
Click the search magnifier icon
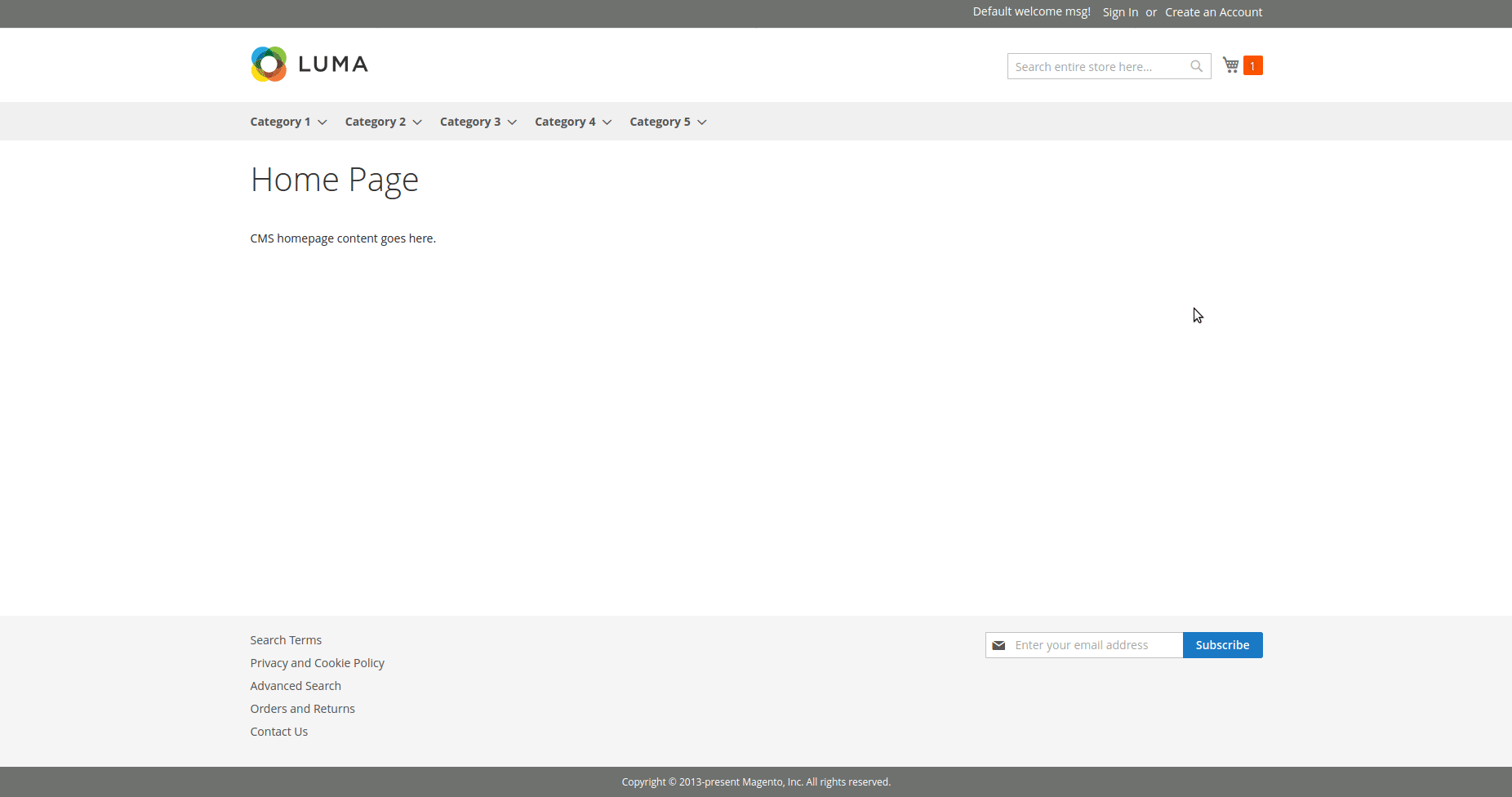(x=1196, y=66)
